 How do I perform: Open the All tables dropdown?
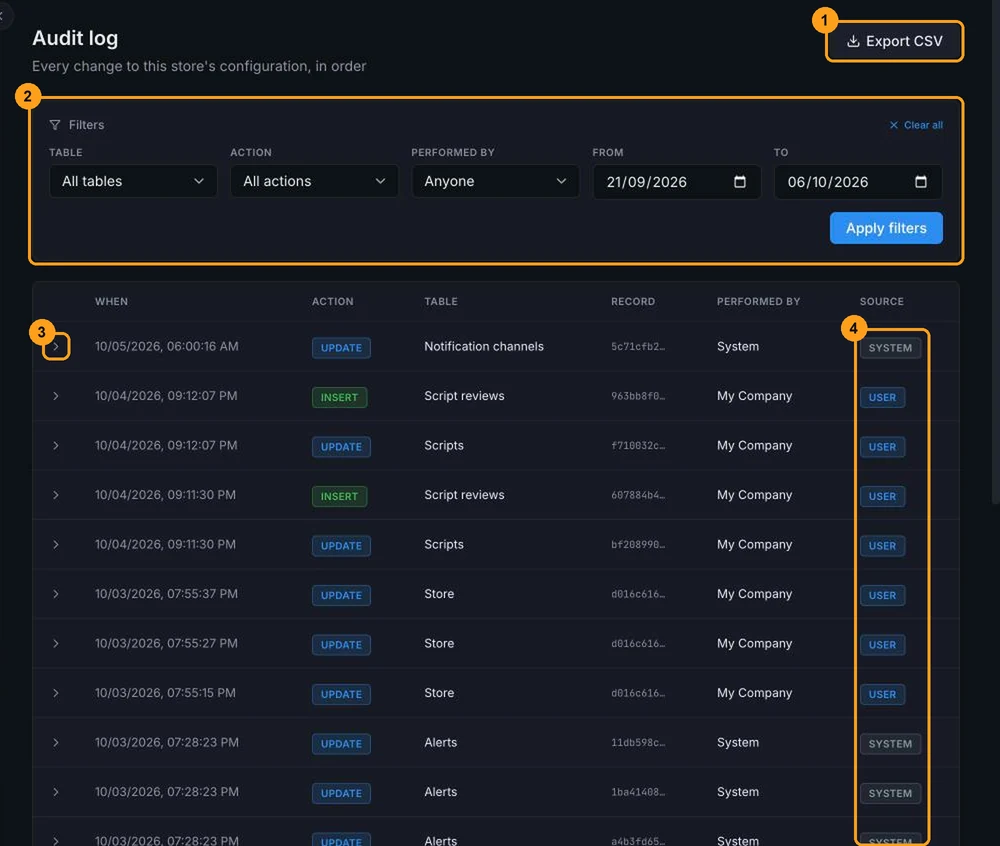(x=133, y=181)
